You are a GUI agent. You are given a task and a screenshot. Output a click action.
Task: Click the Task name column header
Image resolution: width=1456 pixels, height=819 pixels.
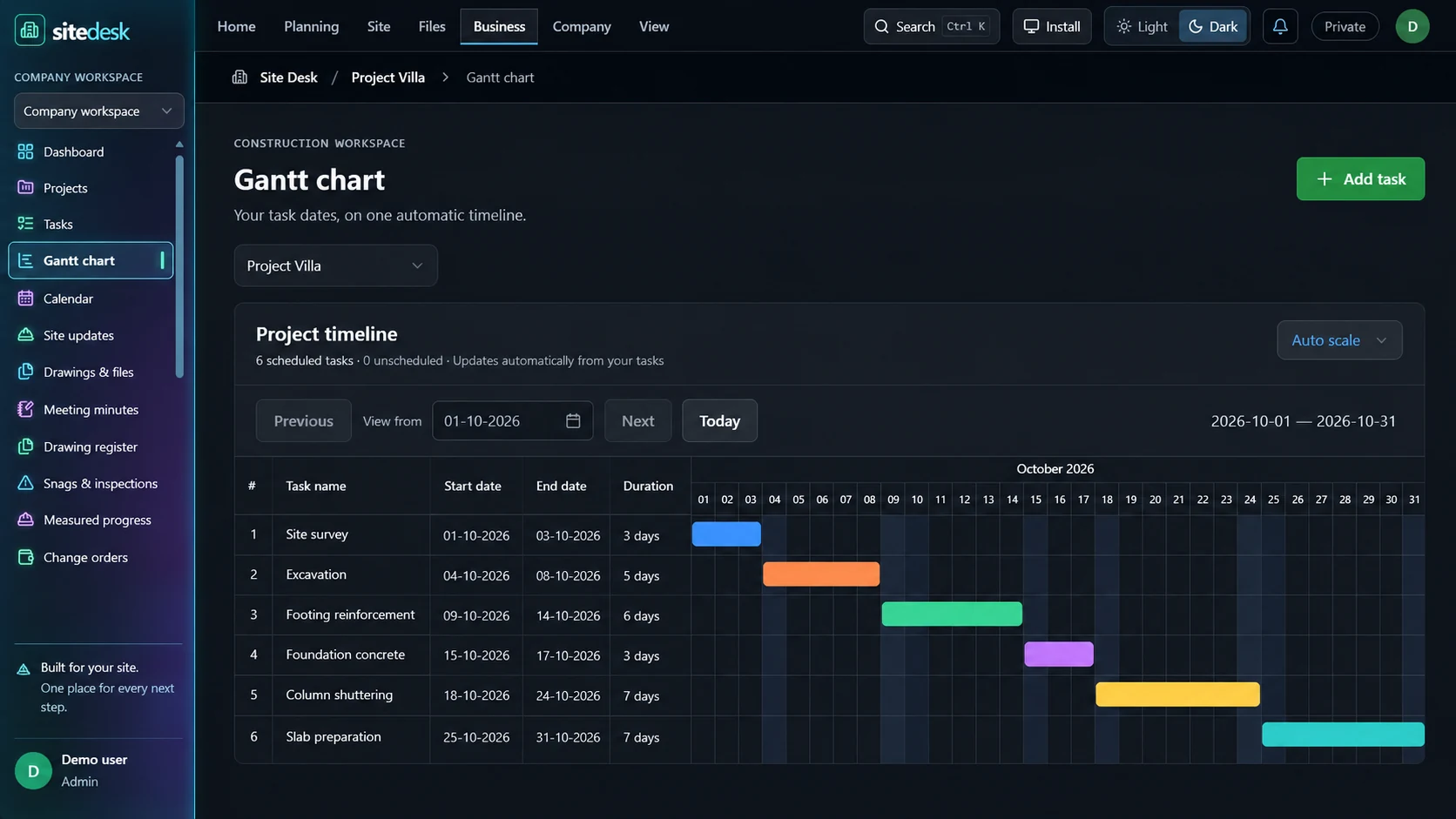pos(316,486)
